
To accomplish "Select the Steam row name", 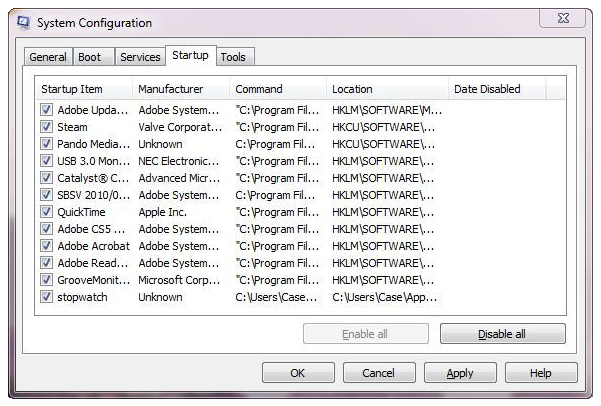I will [72, 127].
